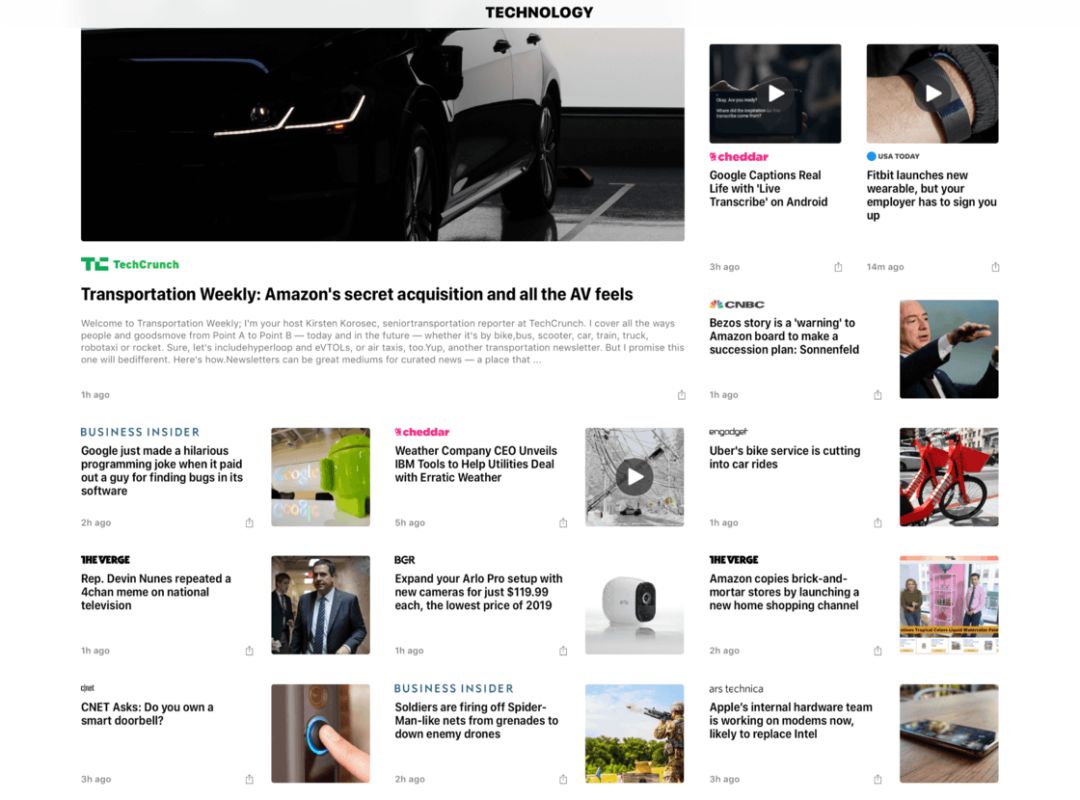
Task: Share the Uber's bike service article
Action: click(878, 522)
